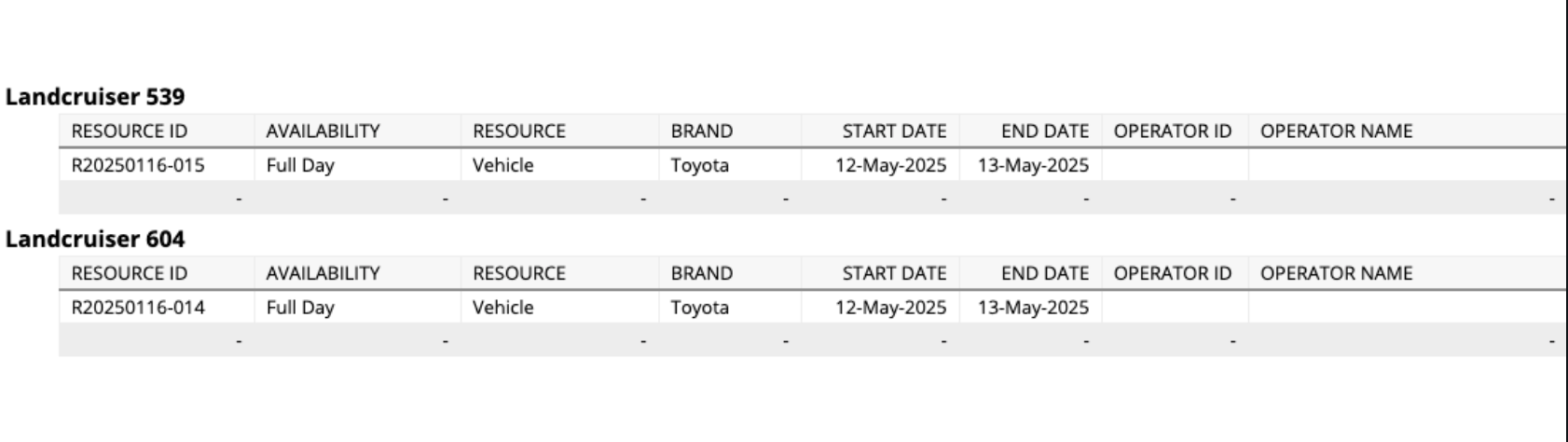This screenshot has width=1568, height=442.
Task: Click the 13-May-2025 end date for Landcruiser 604
Action: point(1033,308)
